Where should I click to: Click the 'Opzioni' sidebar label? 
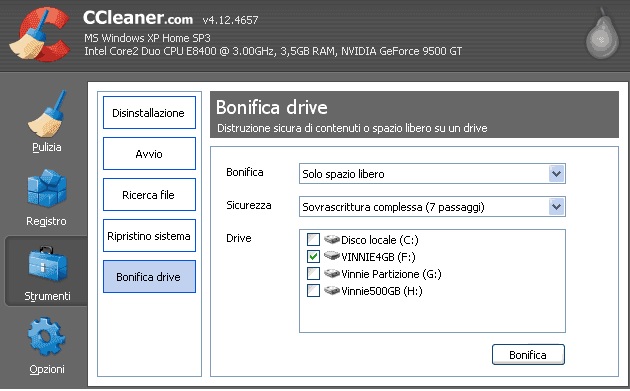click(47, 369)
